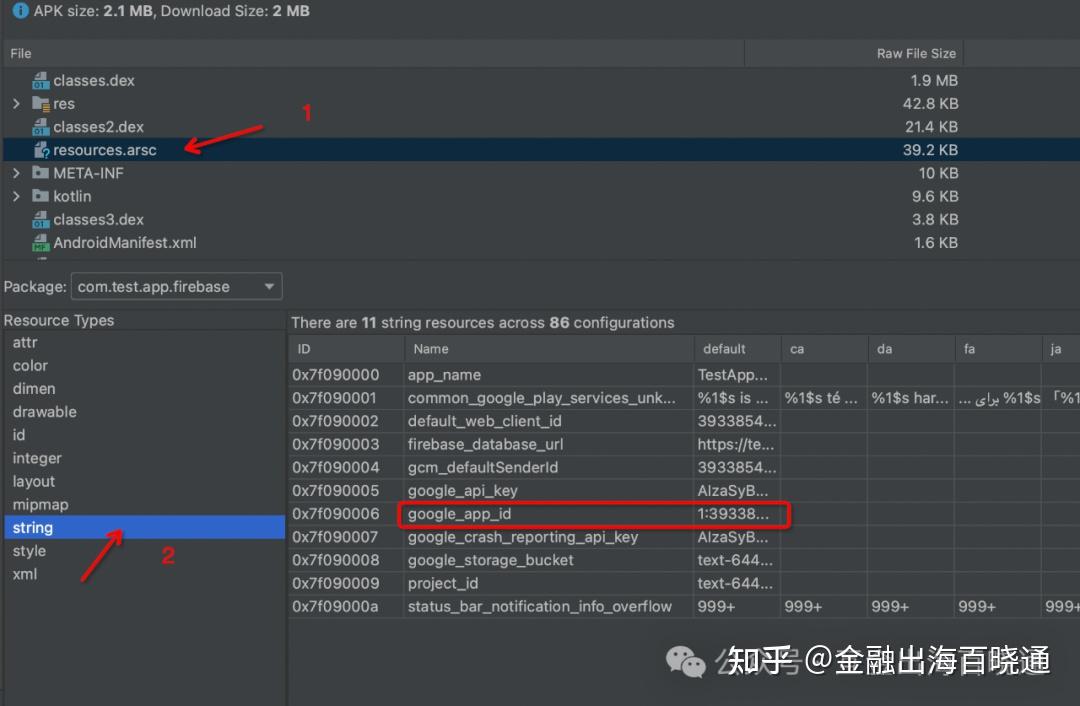Click the classes.dex file icon

click(40, 80)
